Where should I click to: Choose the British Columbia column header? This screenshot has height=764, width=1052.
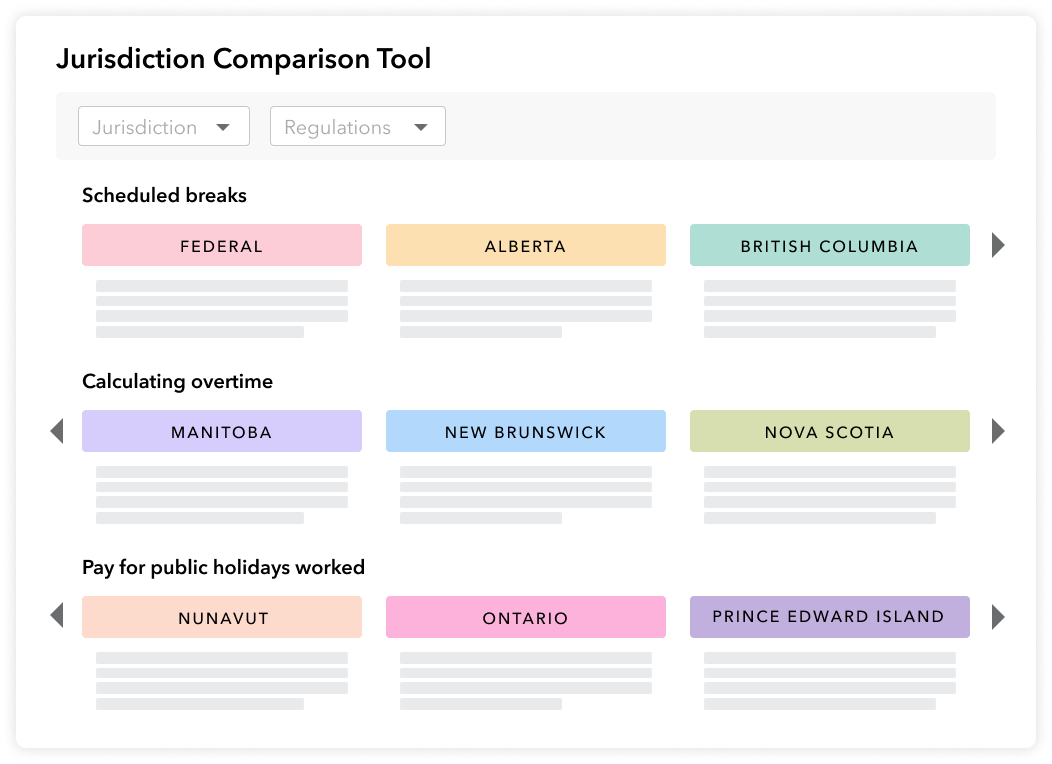click(829, 245)
